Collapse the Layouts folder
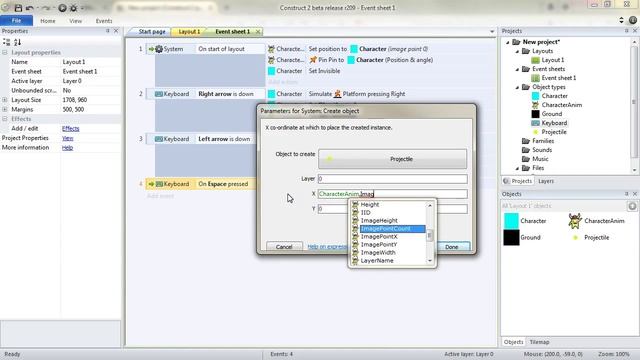The image size is (640, 360). [x=517, y=51]
